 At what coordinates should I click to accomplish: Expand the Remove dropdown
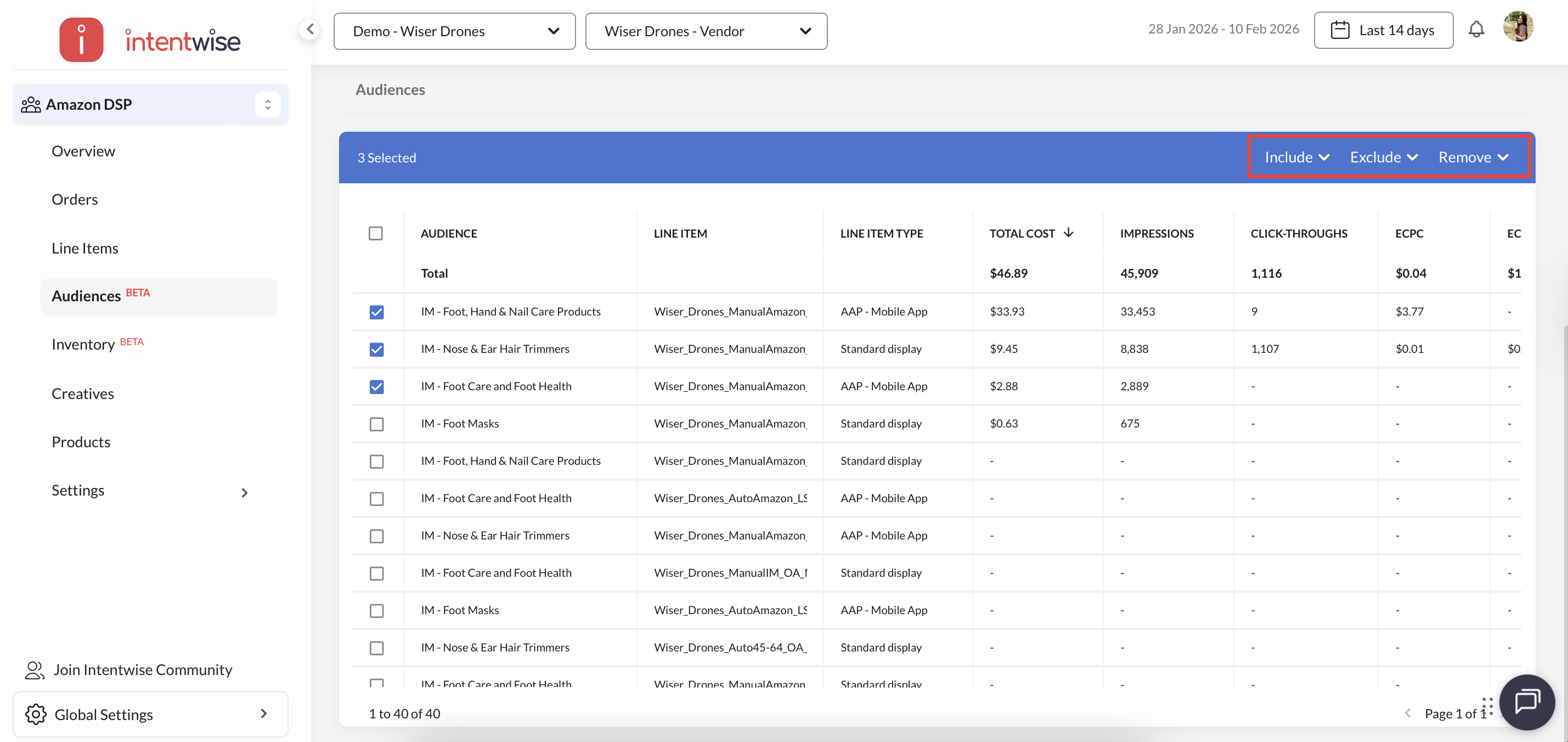1473,157
